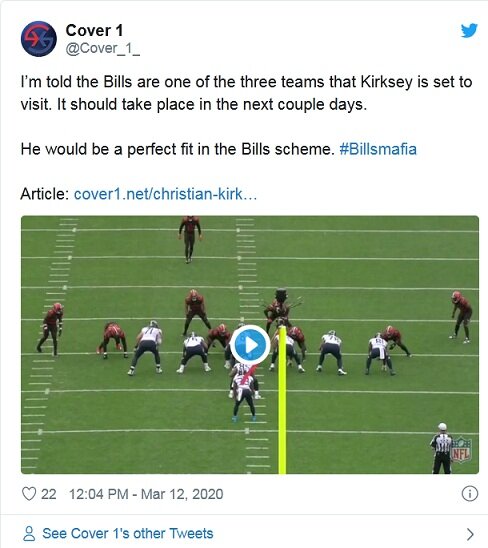Expand the chevron arrow at bottom right
488x548 pixels.
tap(470, 534)
